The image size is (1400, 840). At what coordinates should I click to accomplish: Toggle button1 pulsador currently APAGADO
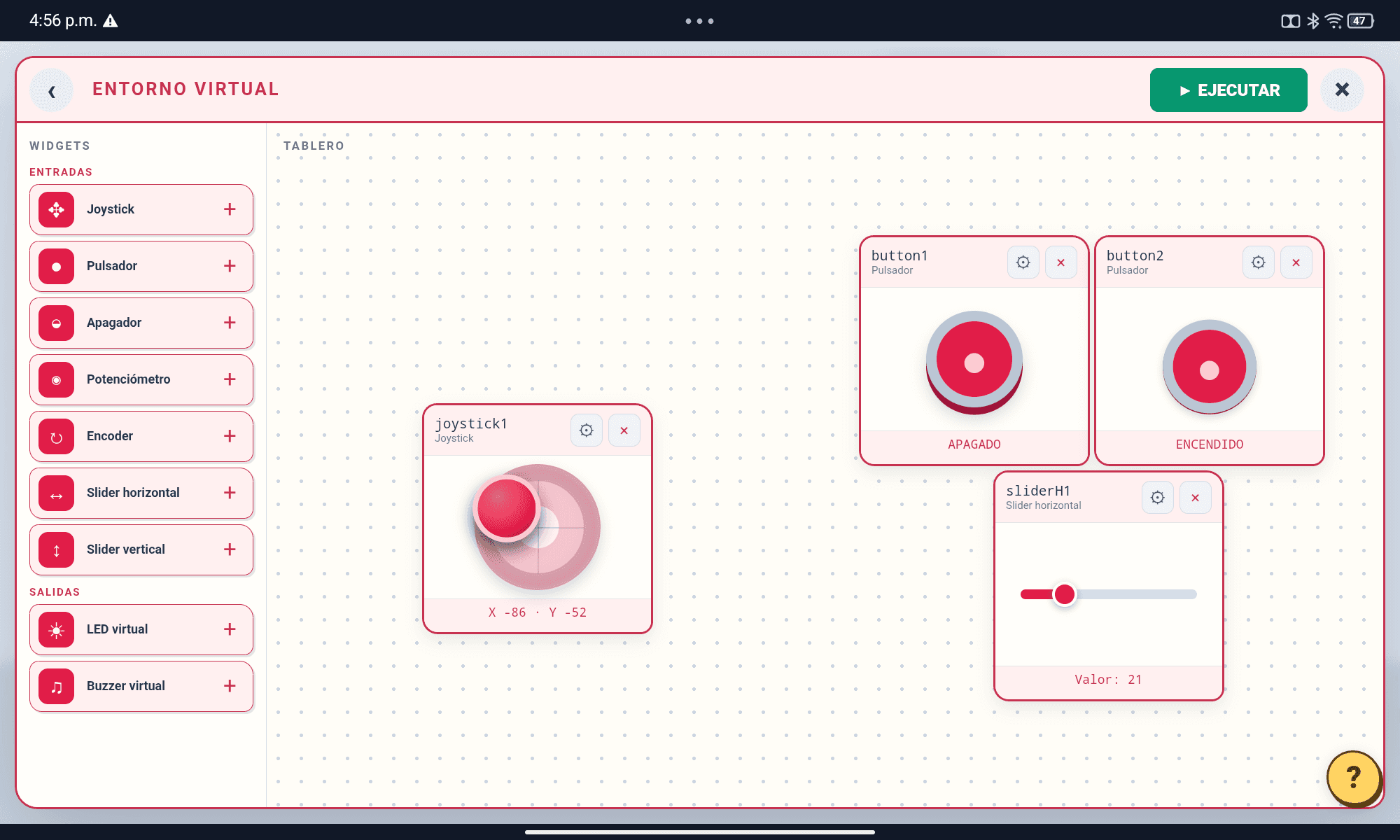(x=974, y=363)
